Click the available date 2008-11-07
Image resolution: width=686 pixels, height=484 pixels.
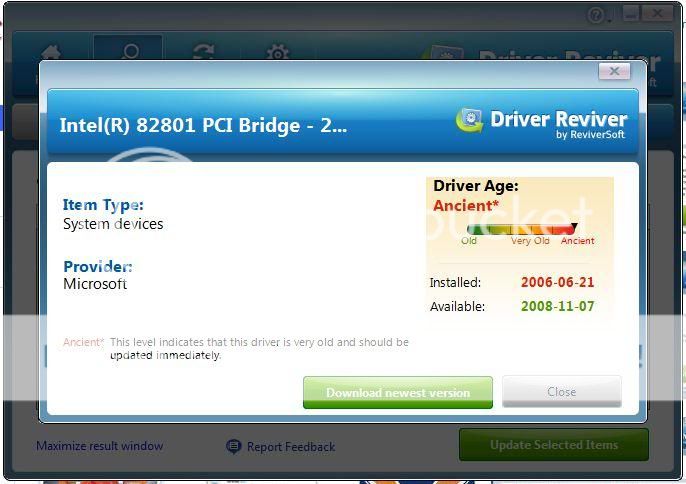tap(557, 306)
